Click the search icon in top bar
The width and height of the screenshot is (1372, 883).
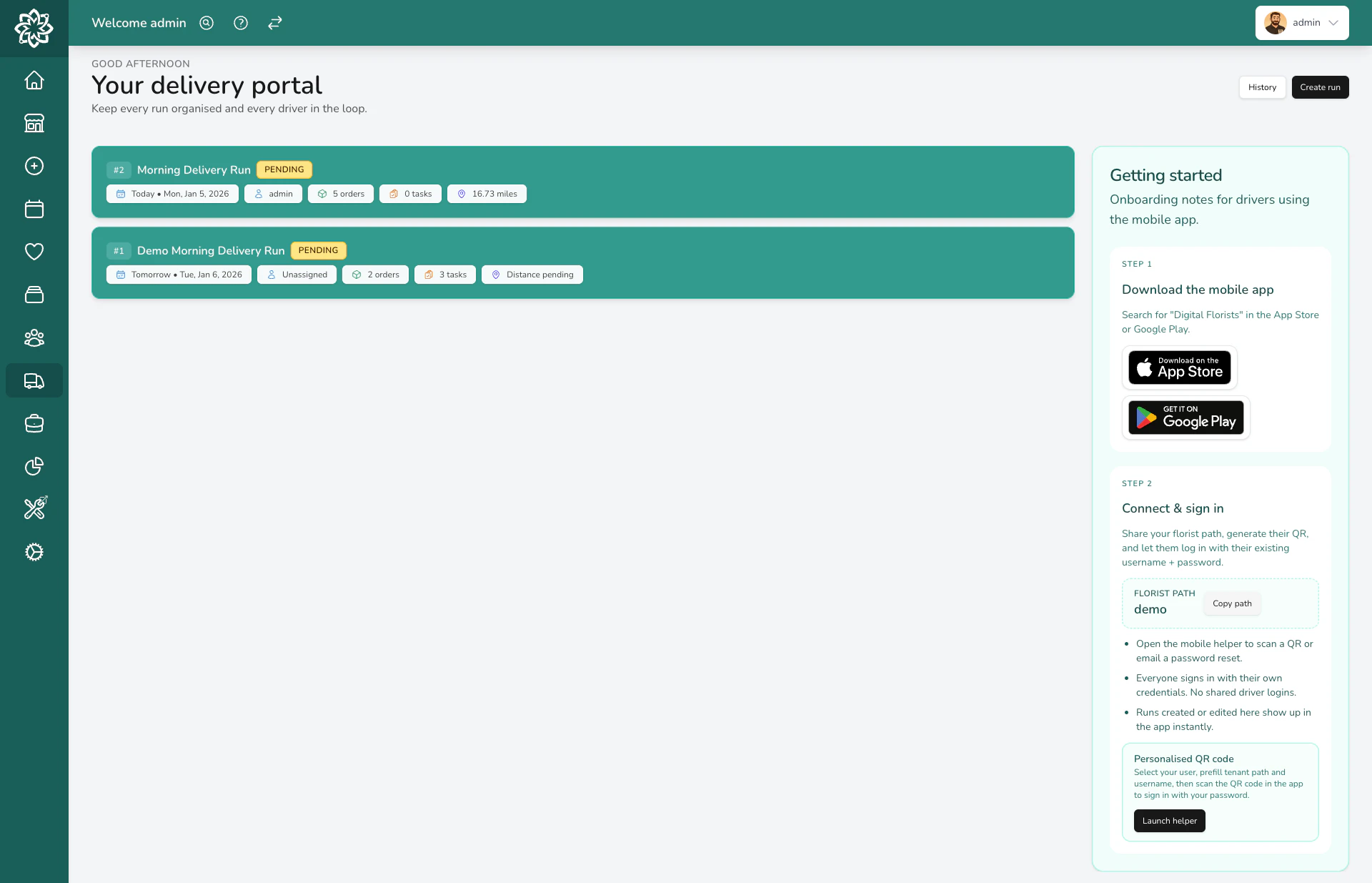click(x=206, y=23)
